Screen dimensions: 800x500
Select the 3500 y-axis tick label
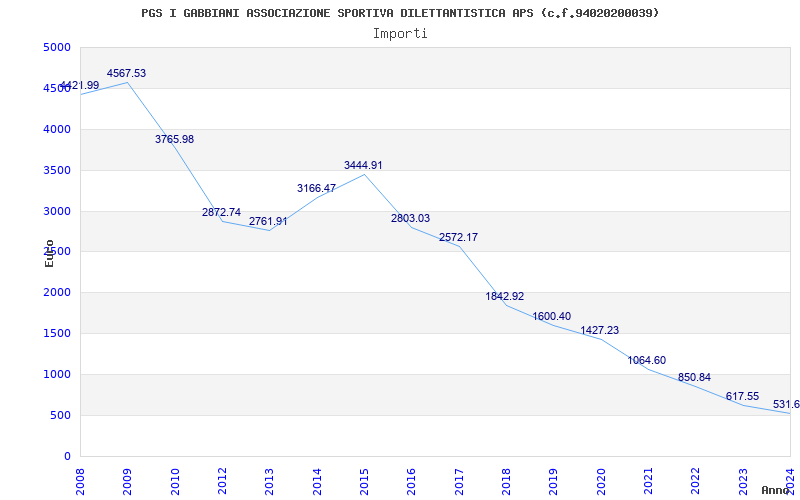[x=57, y=170]
